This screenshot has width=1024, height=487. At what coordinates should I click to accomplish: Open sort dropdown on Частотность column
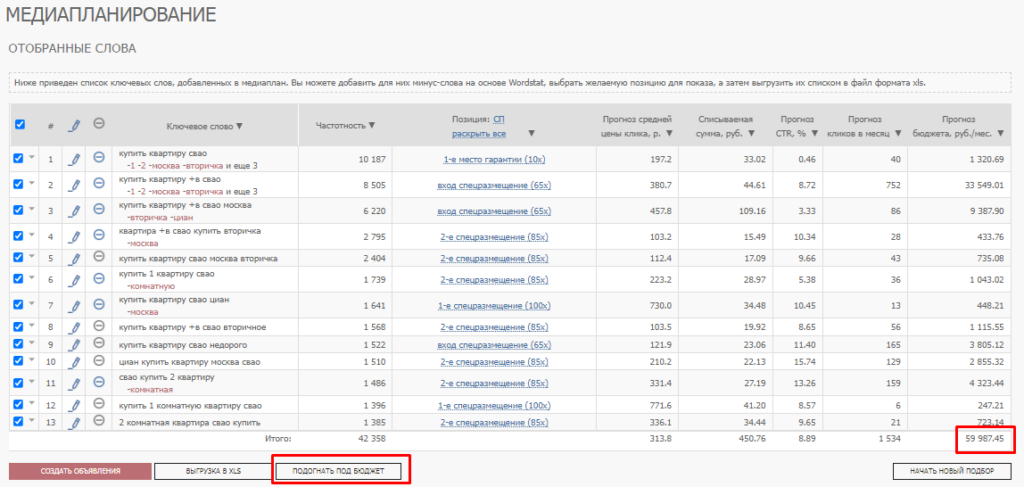(371, 125)
